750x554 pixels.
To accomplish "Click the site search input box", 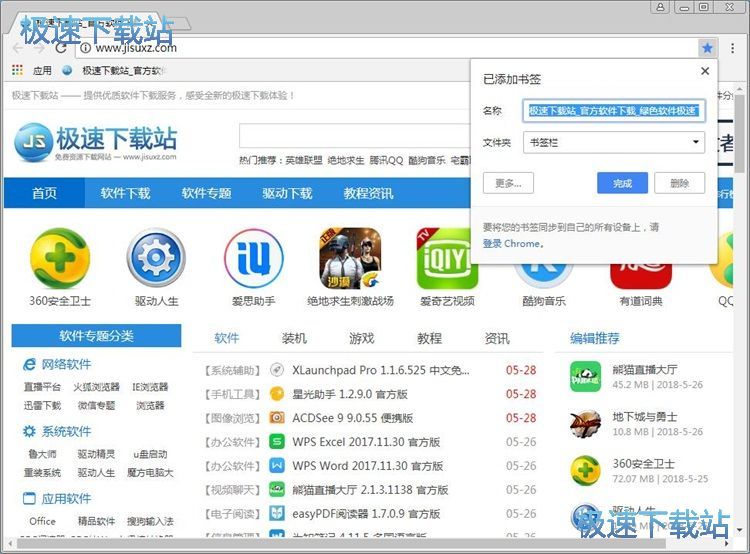I will click(x=355, y=137).
